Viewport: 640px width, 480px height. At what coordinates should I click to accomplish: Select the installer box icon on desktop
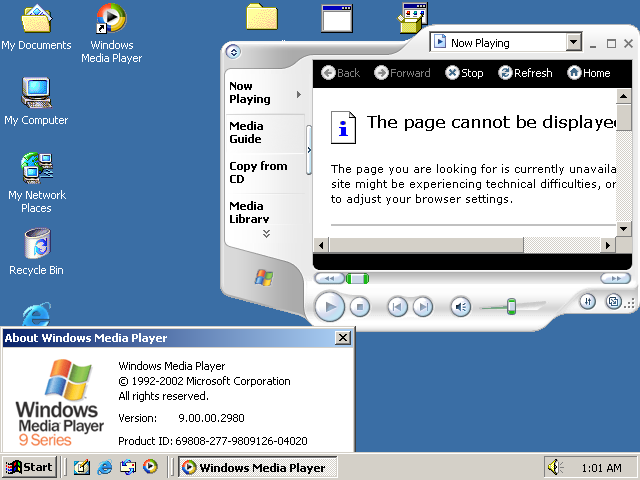tap(412, 18)
